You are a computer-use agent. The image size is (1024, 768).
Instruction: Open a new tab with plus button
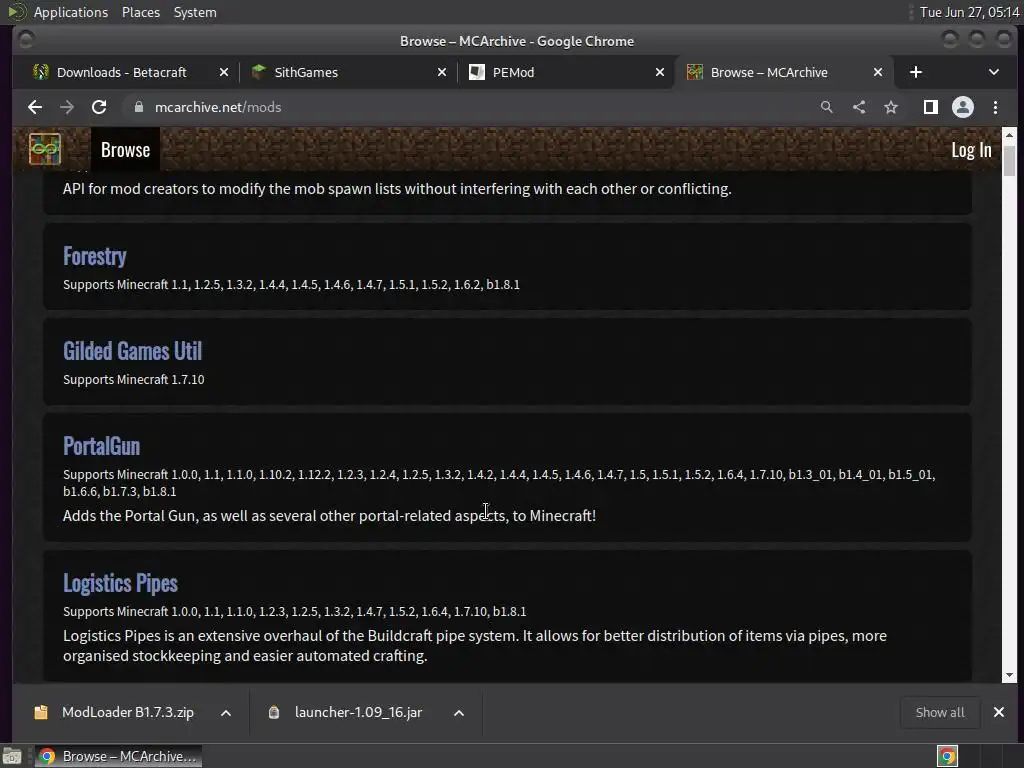coord(916,72)
